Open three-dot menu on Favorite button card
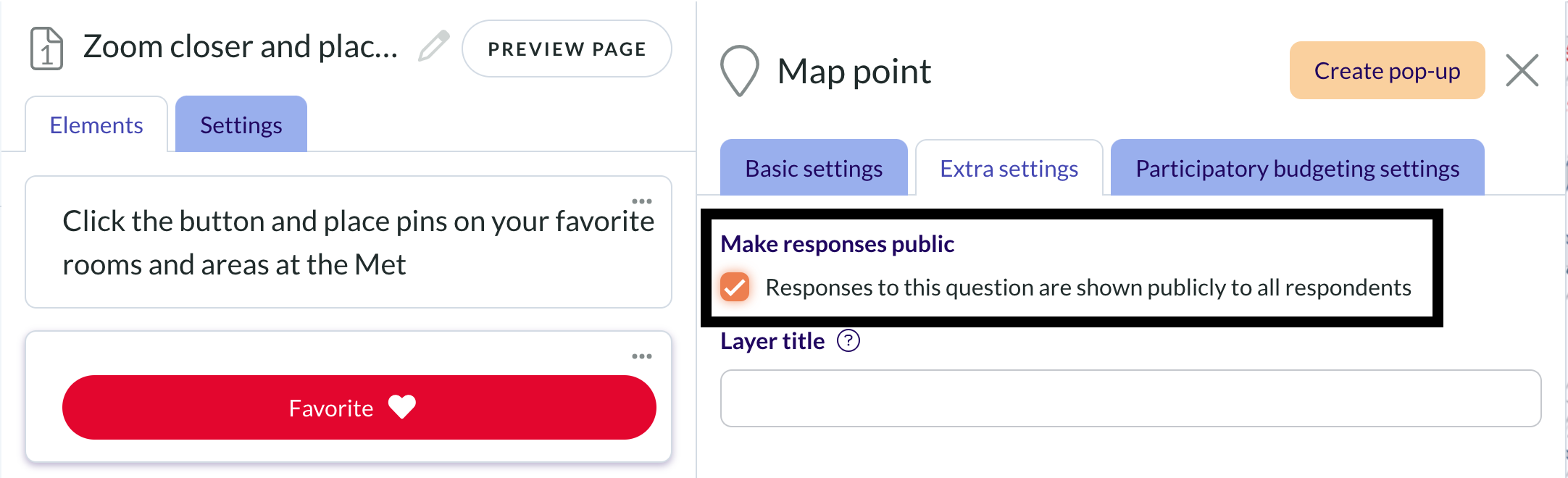The width and height of the screenshot is (1568, 478). point(642,356)
